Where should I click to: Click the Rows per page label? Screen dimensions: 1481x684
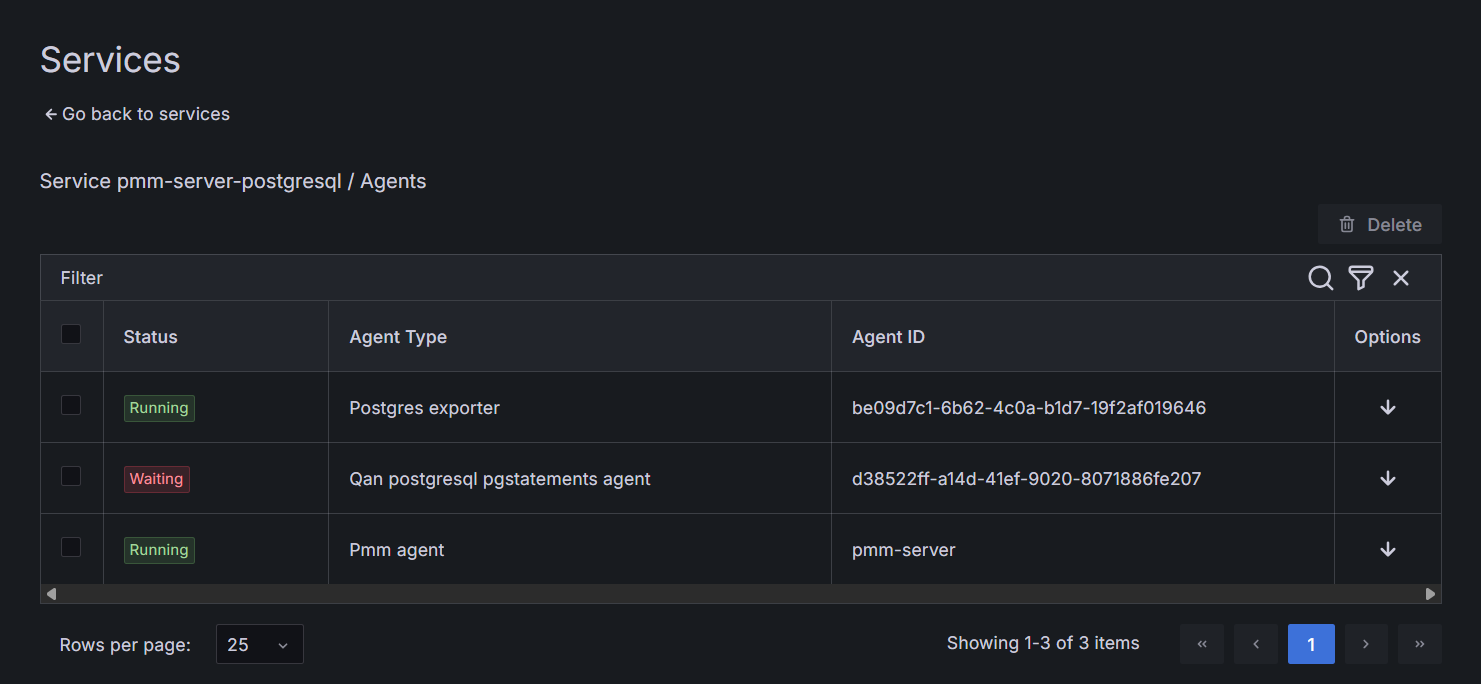tap(125, 645)
